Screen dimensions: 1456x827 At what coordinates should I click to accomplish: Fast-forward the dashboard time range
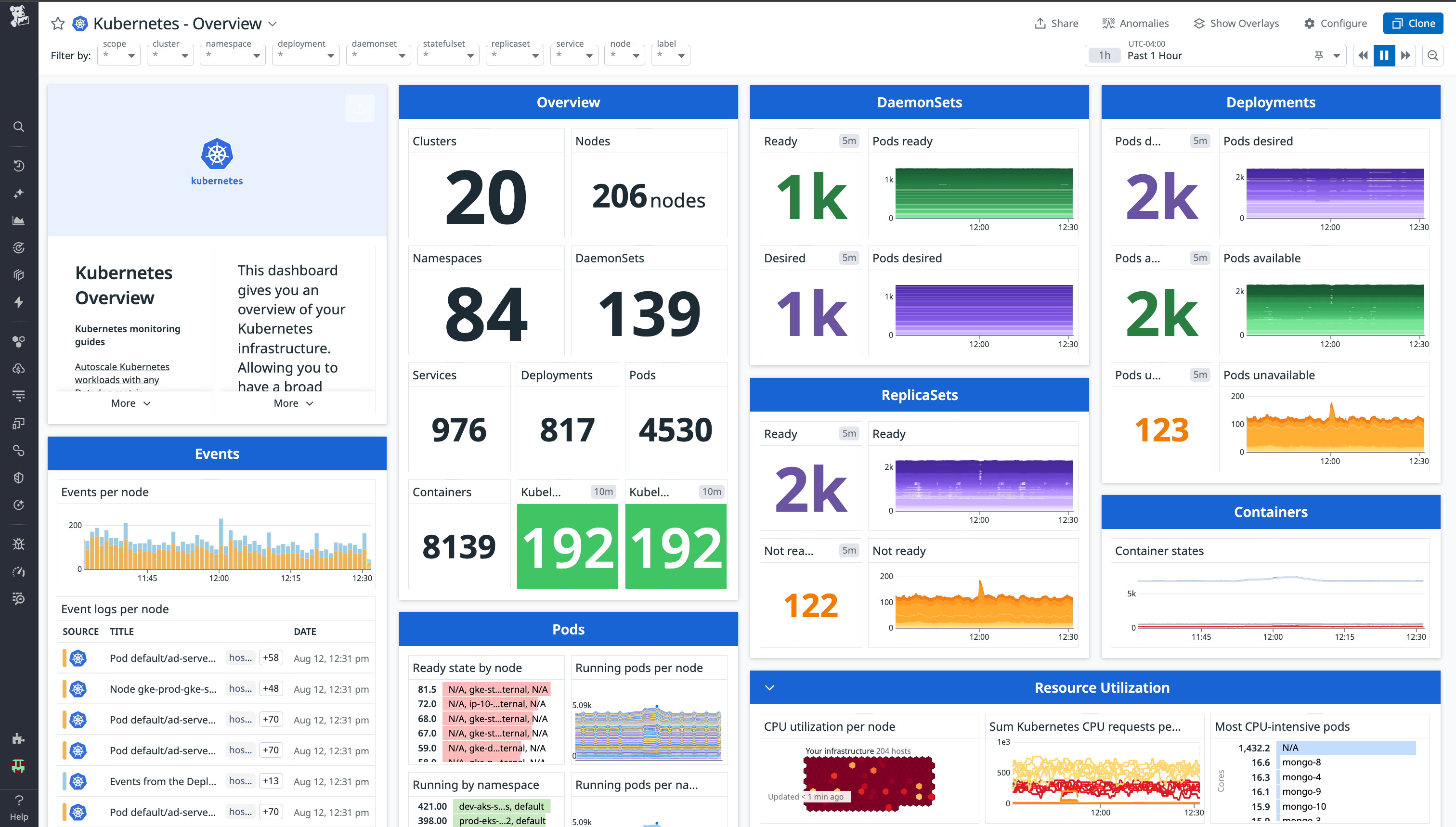point(1405,55)
